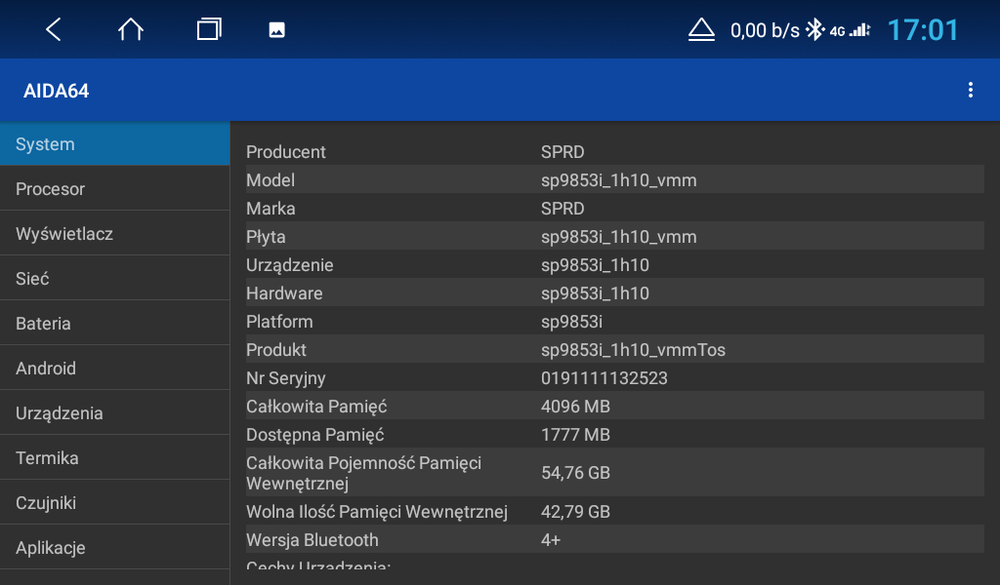Screen dimensions: 1000x585
Task: Tap the AIDA64 title text
Action: point(57,90)
